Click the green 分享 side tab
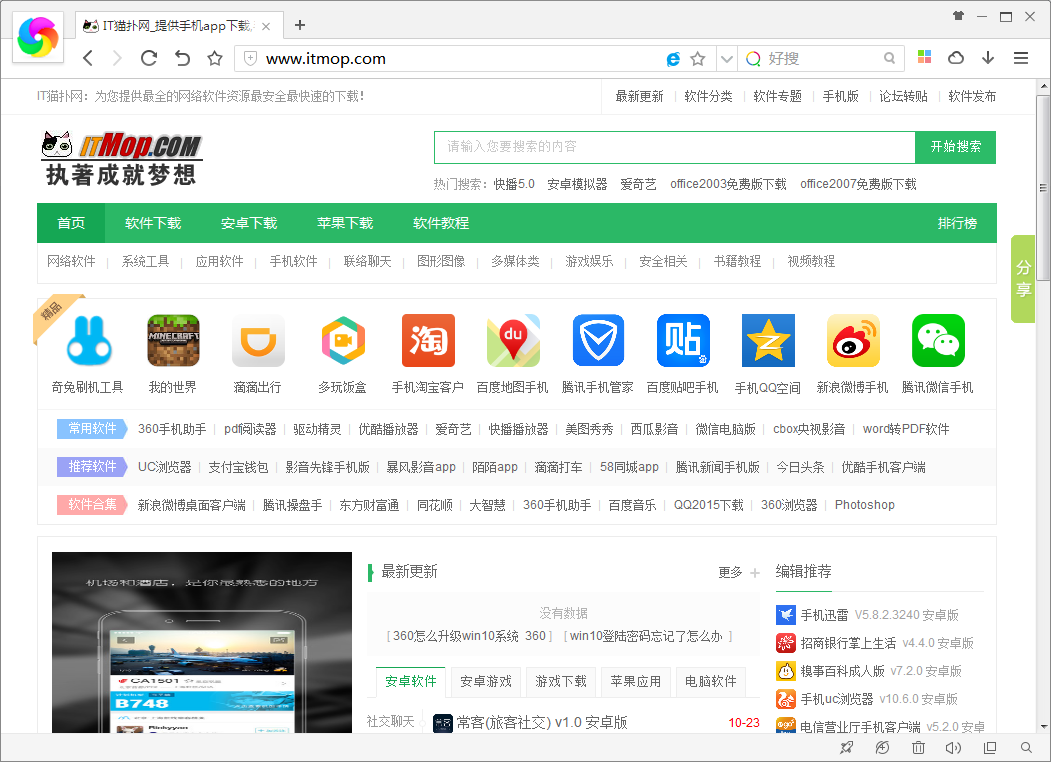The height and width of the screenshot is (762, 1051). coord(1023,279)
